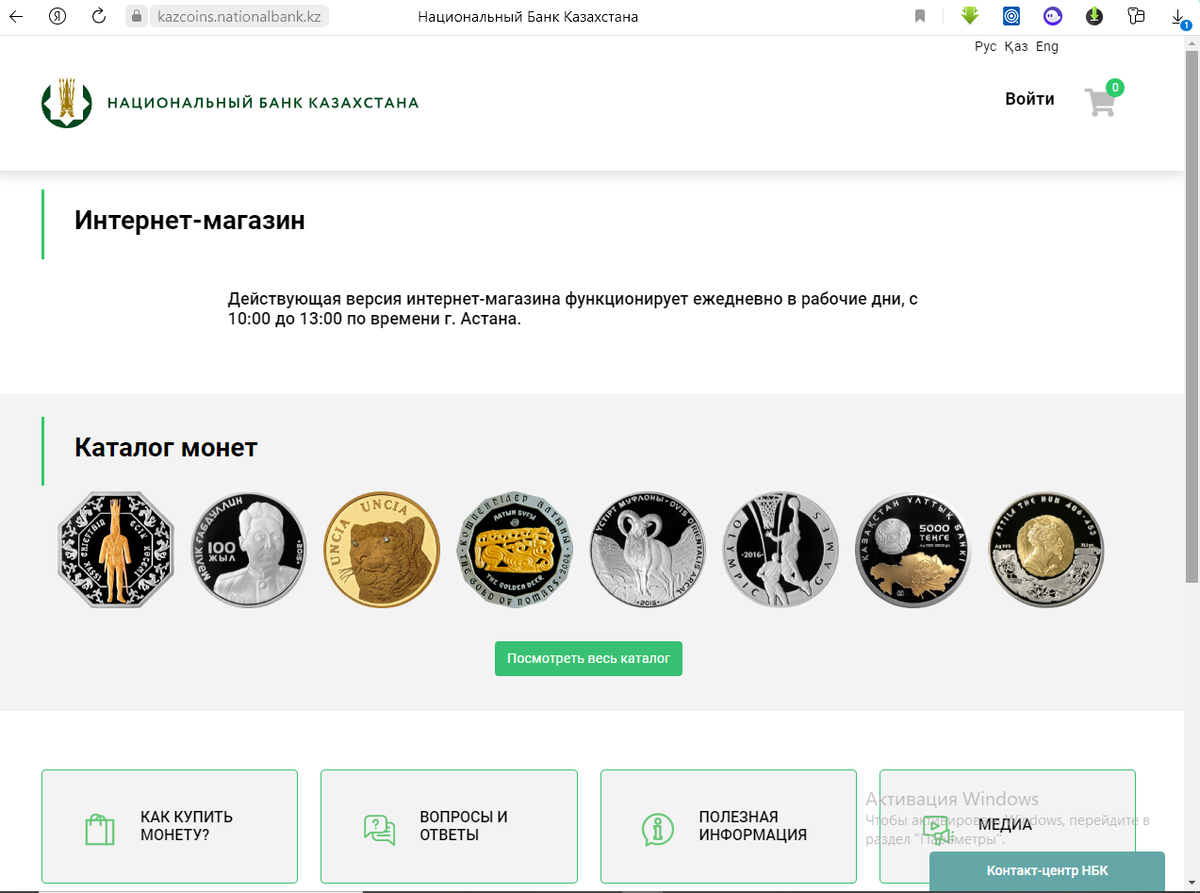This screenshot has width=1200, height=893.
Task: Reload the page with the refresh icon
Action: (98, 16)
